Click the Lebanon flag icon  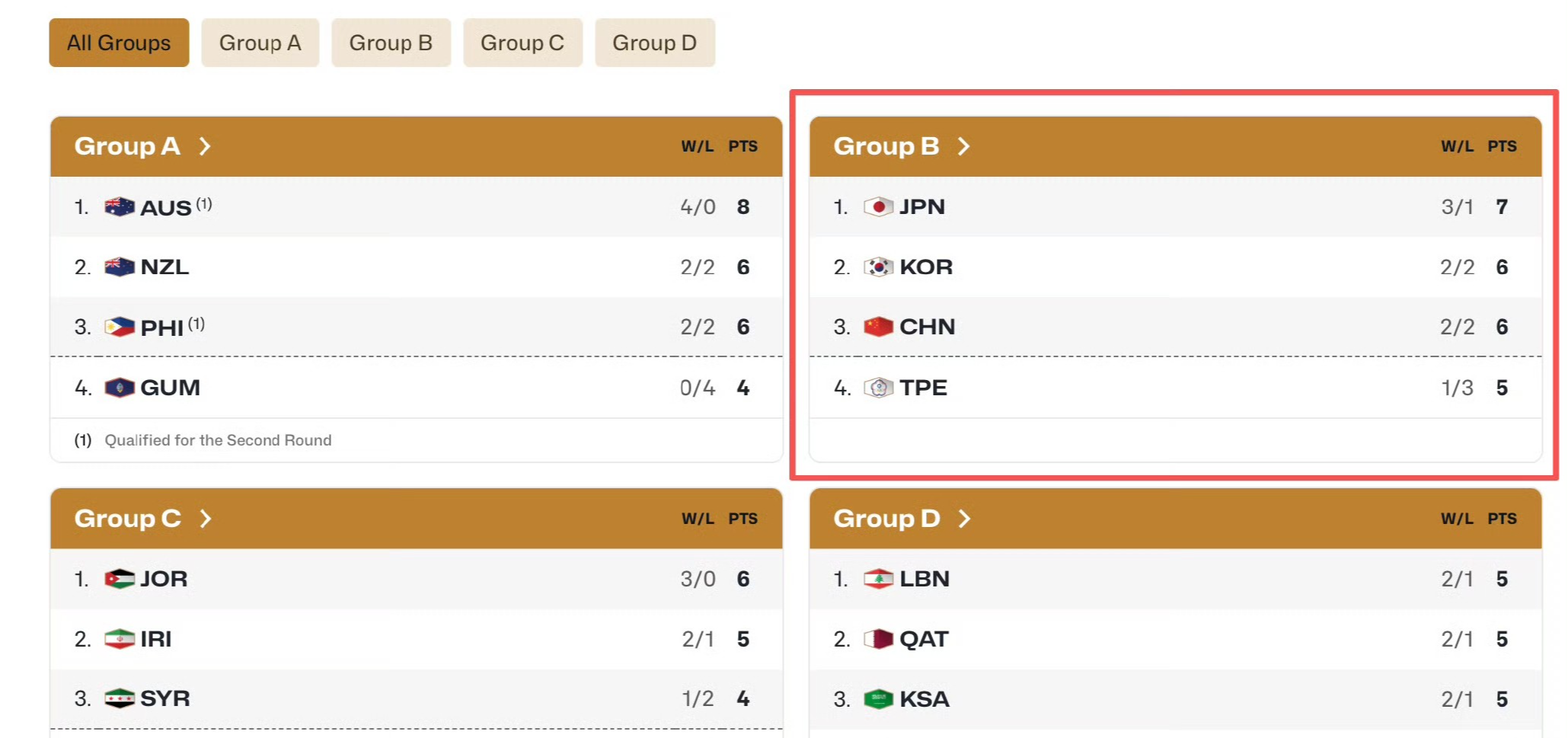point(878,580)
